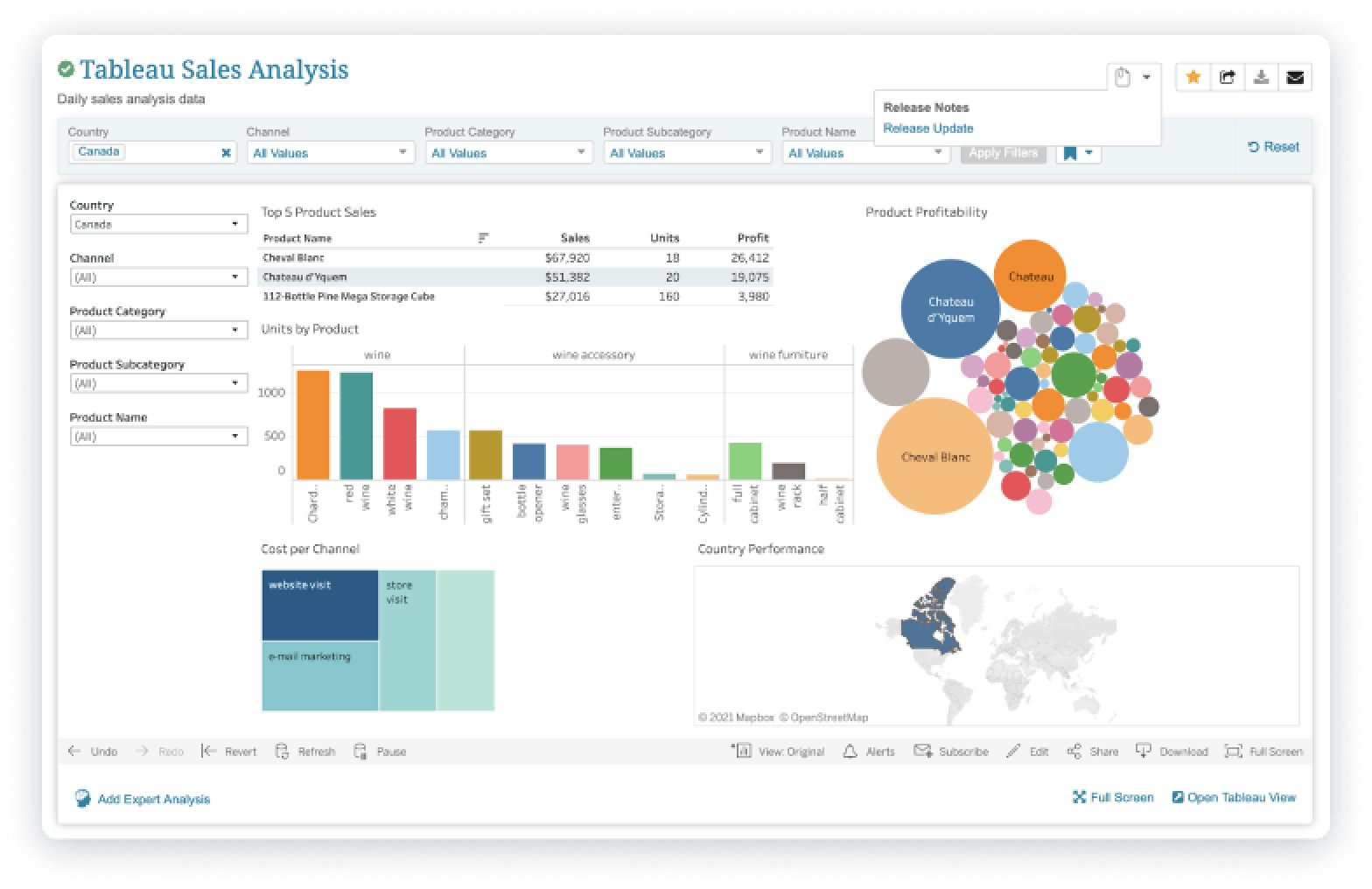Click the Profit column header
The width and height of the screenshot is (1372, 889).
point(753,238)
